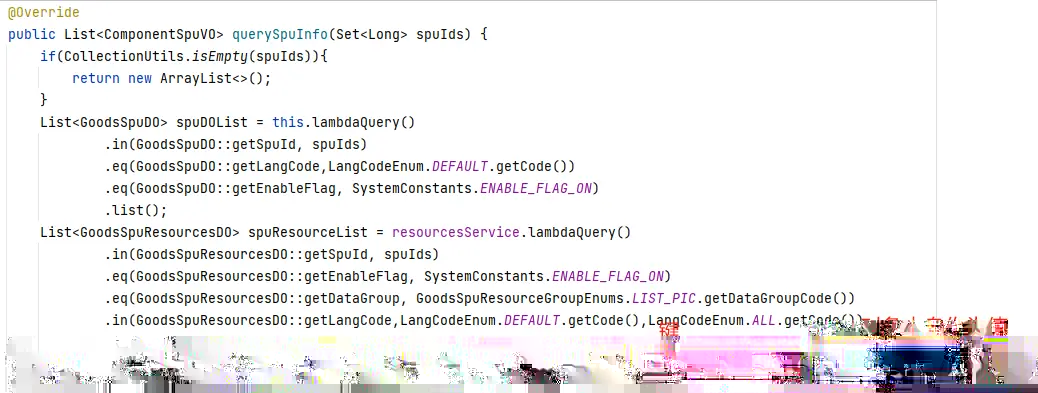The height and width of the screenshot is (393, 1038).
Task: Click the resourcesService field reference
Action: [x=456, y=232]
